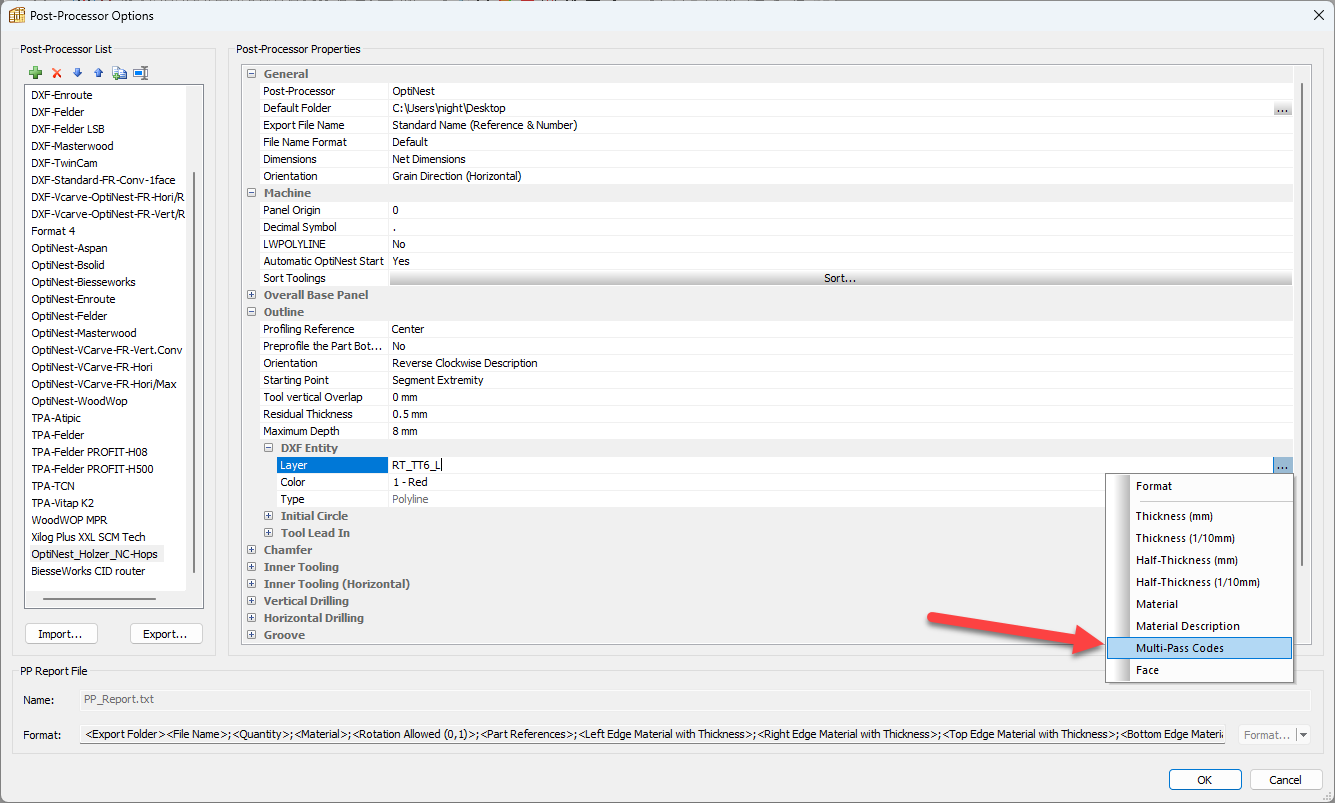The image size is (1335, 803).
Task: Click the Export File Name value Standard Name
Action: [x=485, y=125]
